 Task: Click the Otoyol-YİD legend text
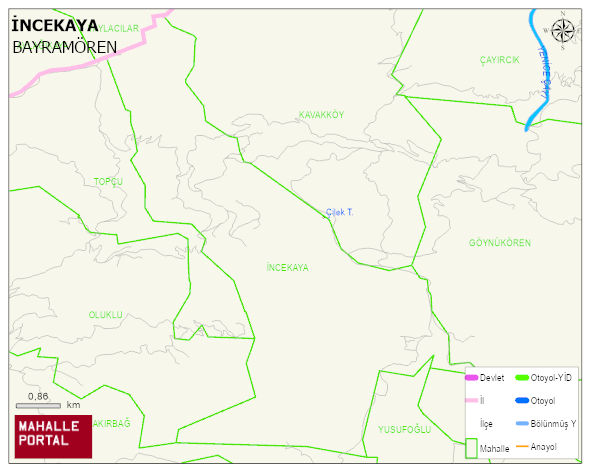551,378
